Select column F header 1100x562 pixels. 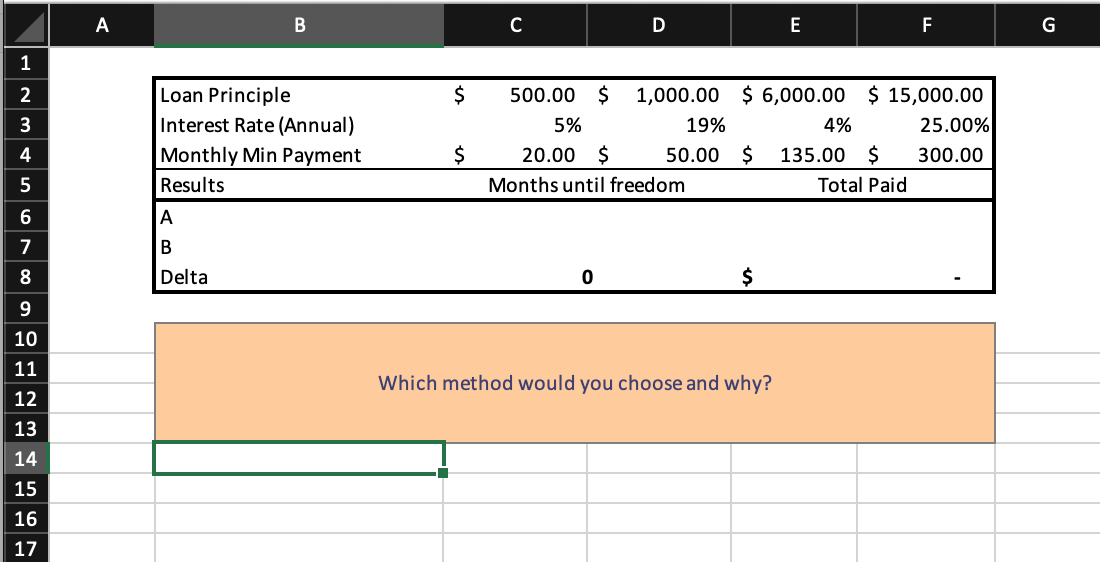(926, 25)
